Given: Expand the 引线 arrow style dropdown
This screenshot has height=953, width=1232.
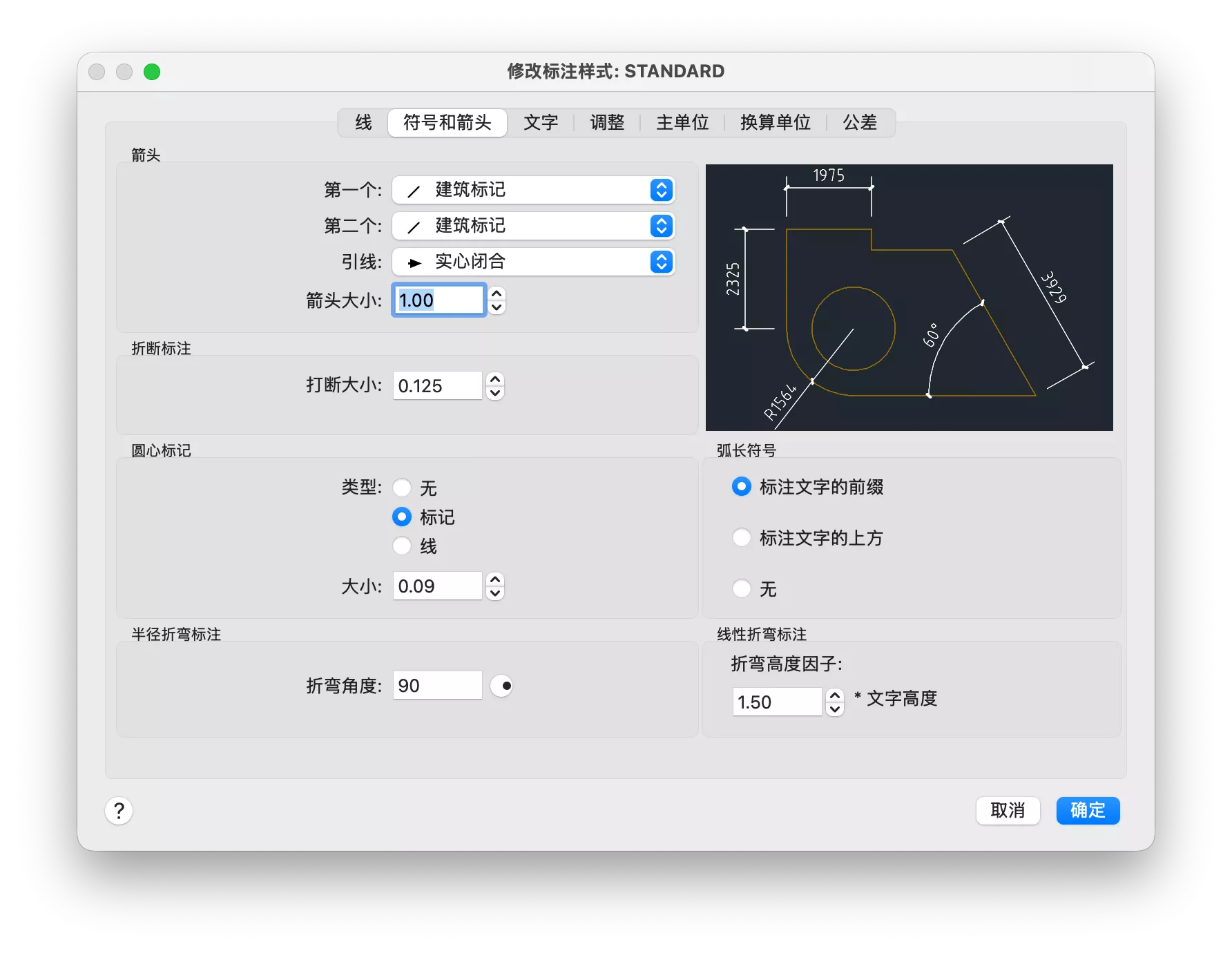Looking at the screenshot, I should 533,262.
